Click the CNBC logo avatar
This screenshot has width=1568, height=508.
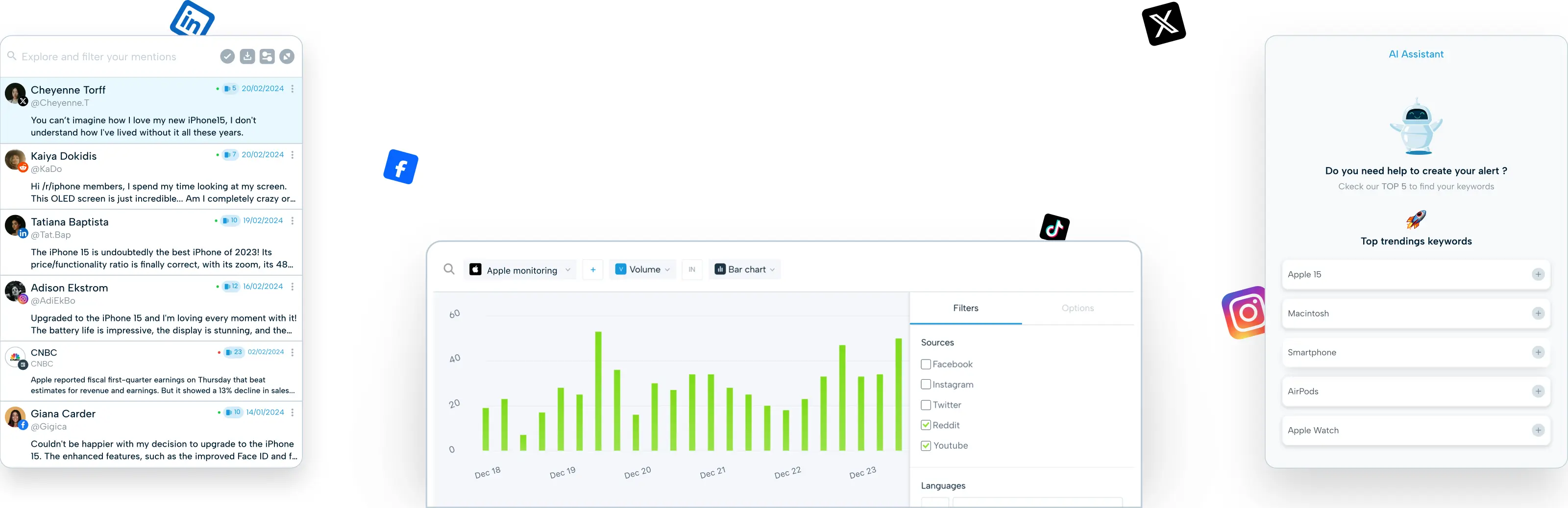tap(15, 357)
